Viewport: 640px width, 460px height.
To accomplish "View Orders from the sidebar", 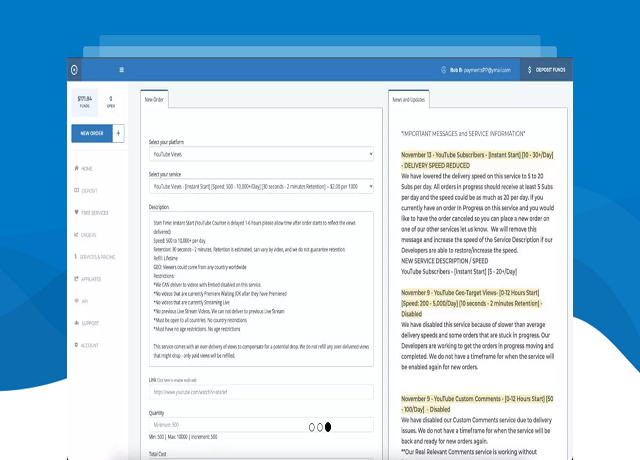I will click(88, 235).
